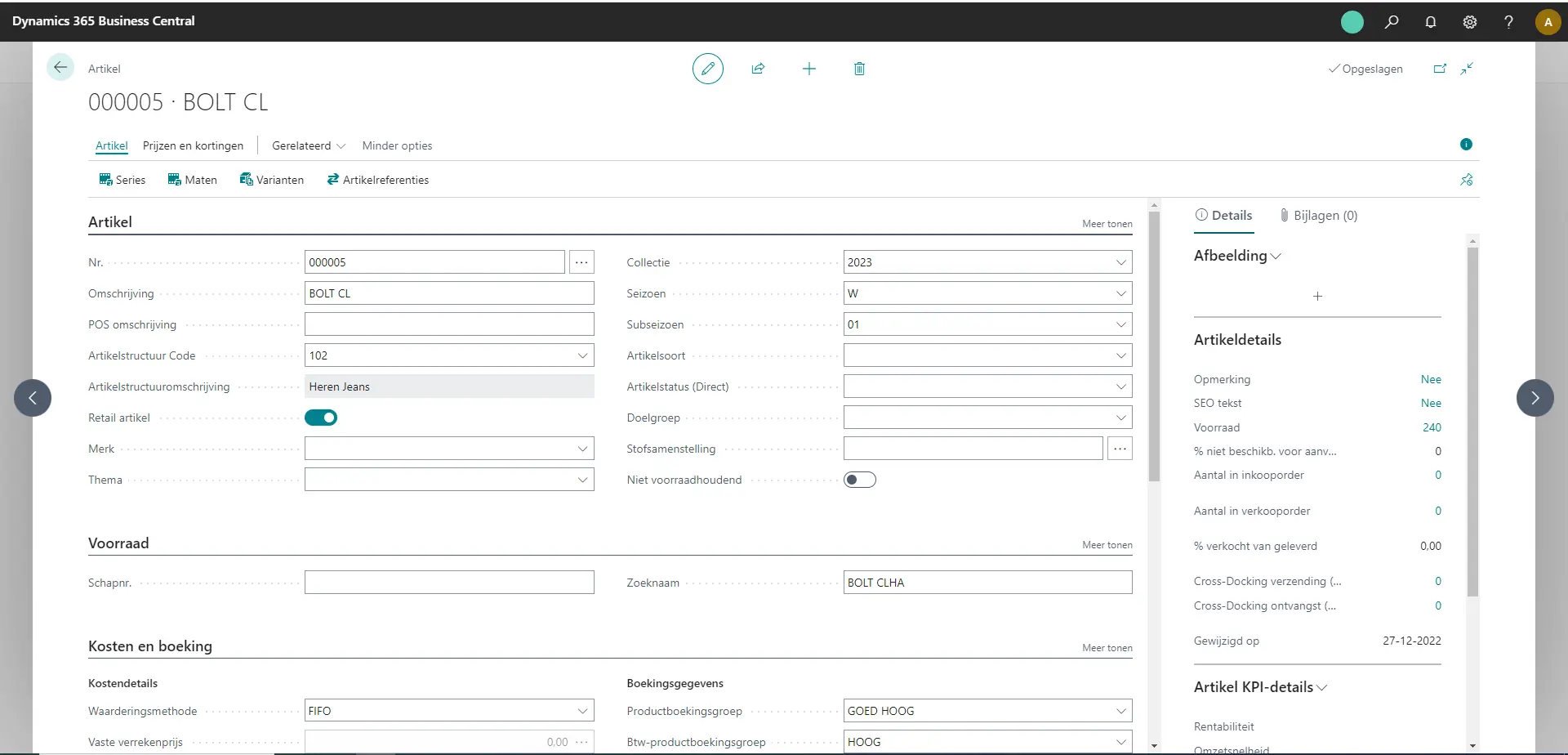
Task: Collapse the page with shrink icon
Action: [1468, 69]
